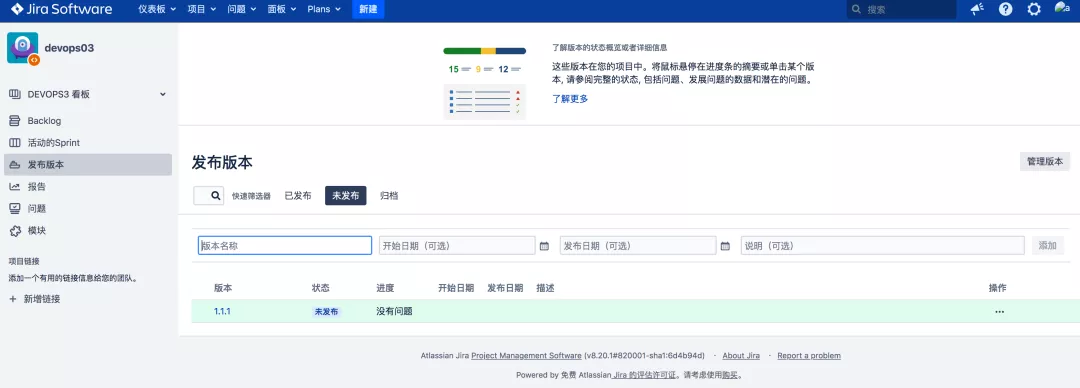Click the 管理版本 button
The width and height of the screenshot is (1080, 388).
coord(1045,161)
